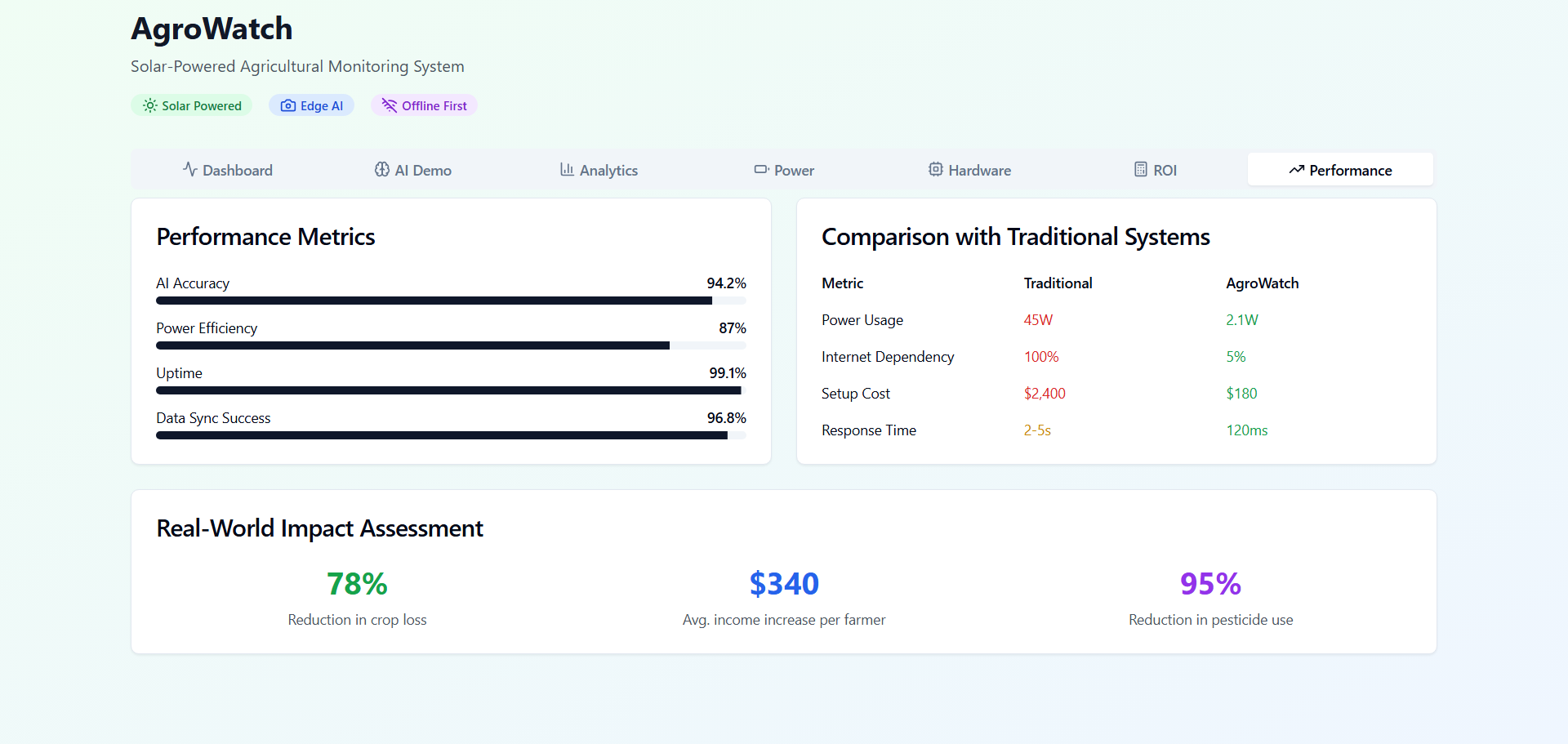Click the 2.1W AgroWatch power value

1242,320
